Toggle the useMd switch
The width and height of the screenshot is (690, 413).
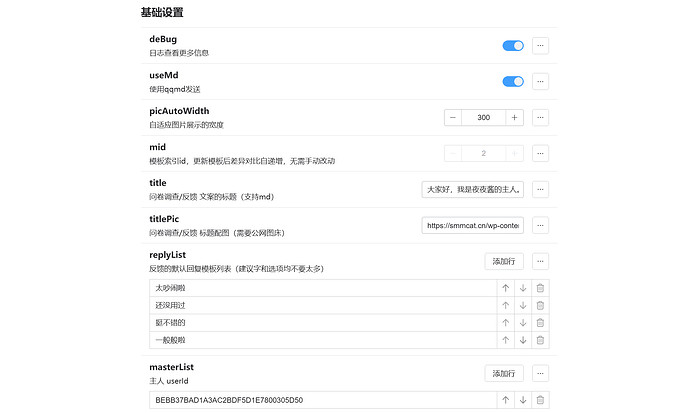[513, 81]
